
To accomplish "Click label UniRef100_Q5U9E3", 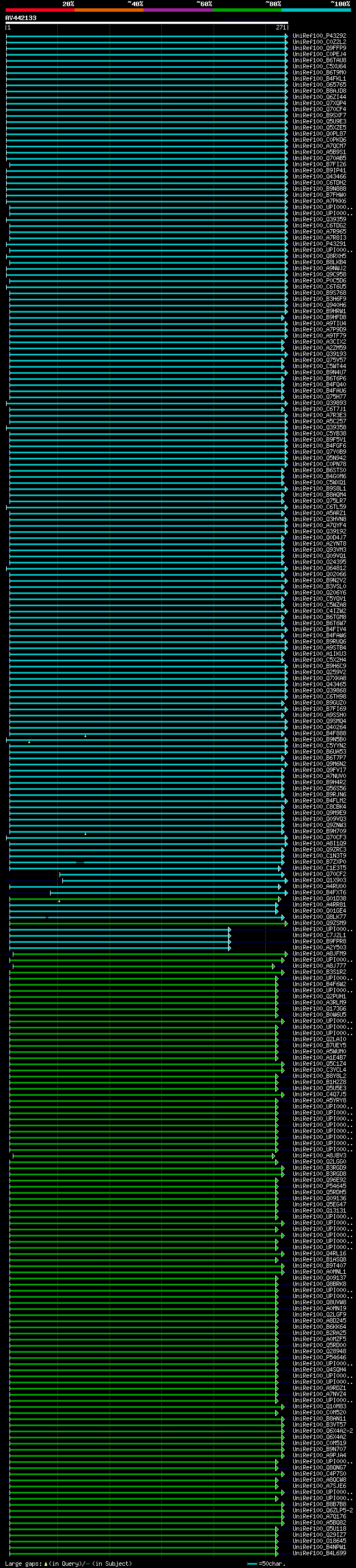I will (x=319, y=121).
